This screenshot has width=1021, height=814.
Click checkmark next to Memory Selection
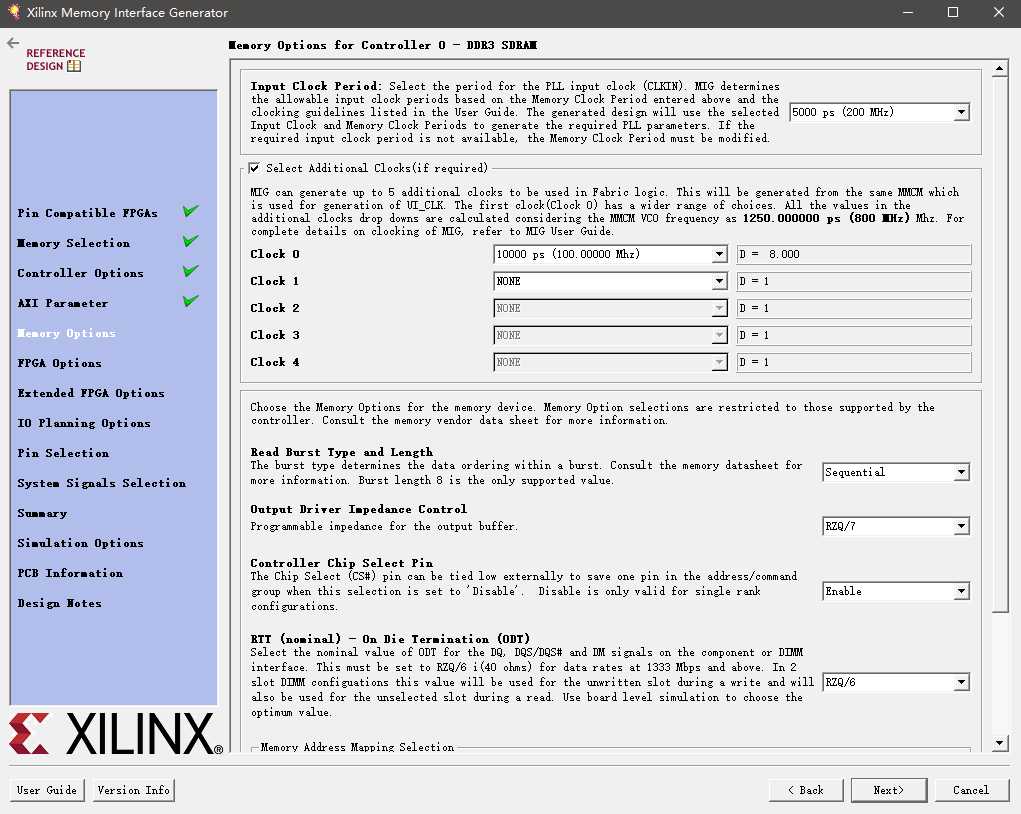click(190, 240)
